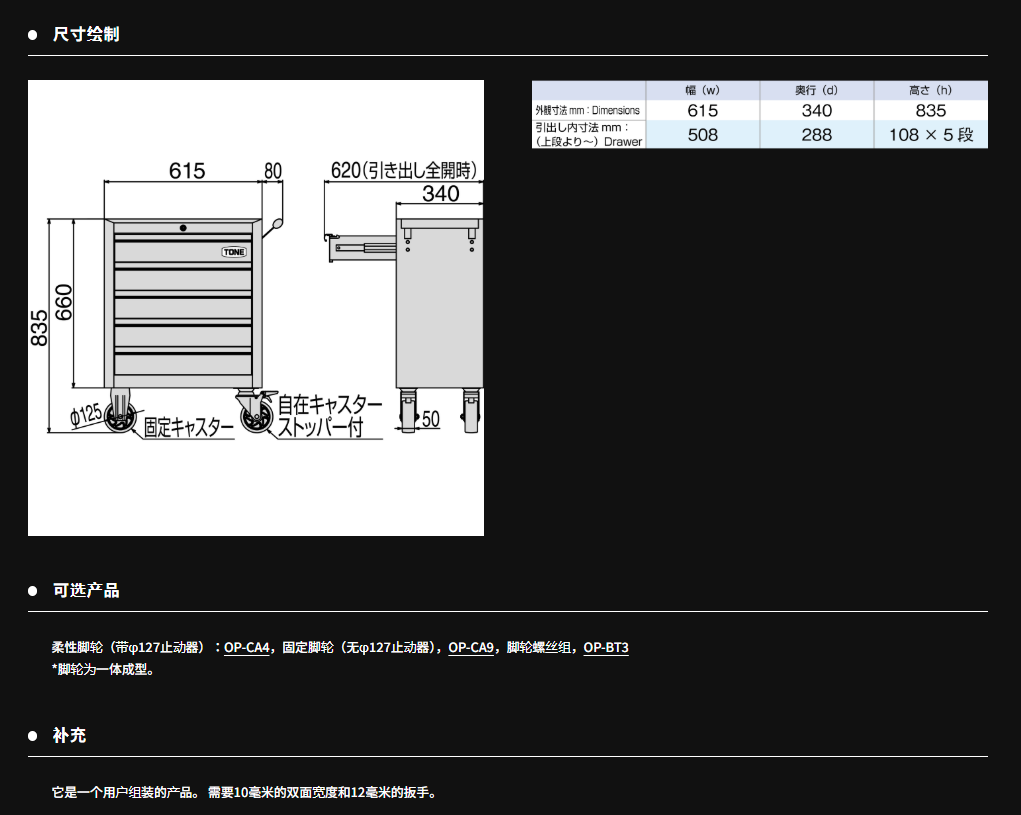
Task: Open the OP-CA4 flexible caster link
Action: pos(246,648)
